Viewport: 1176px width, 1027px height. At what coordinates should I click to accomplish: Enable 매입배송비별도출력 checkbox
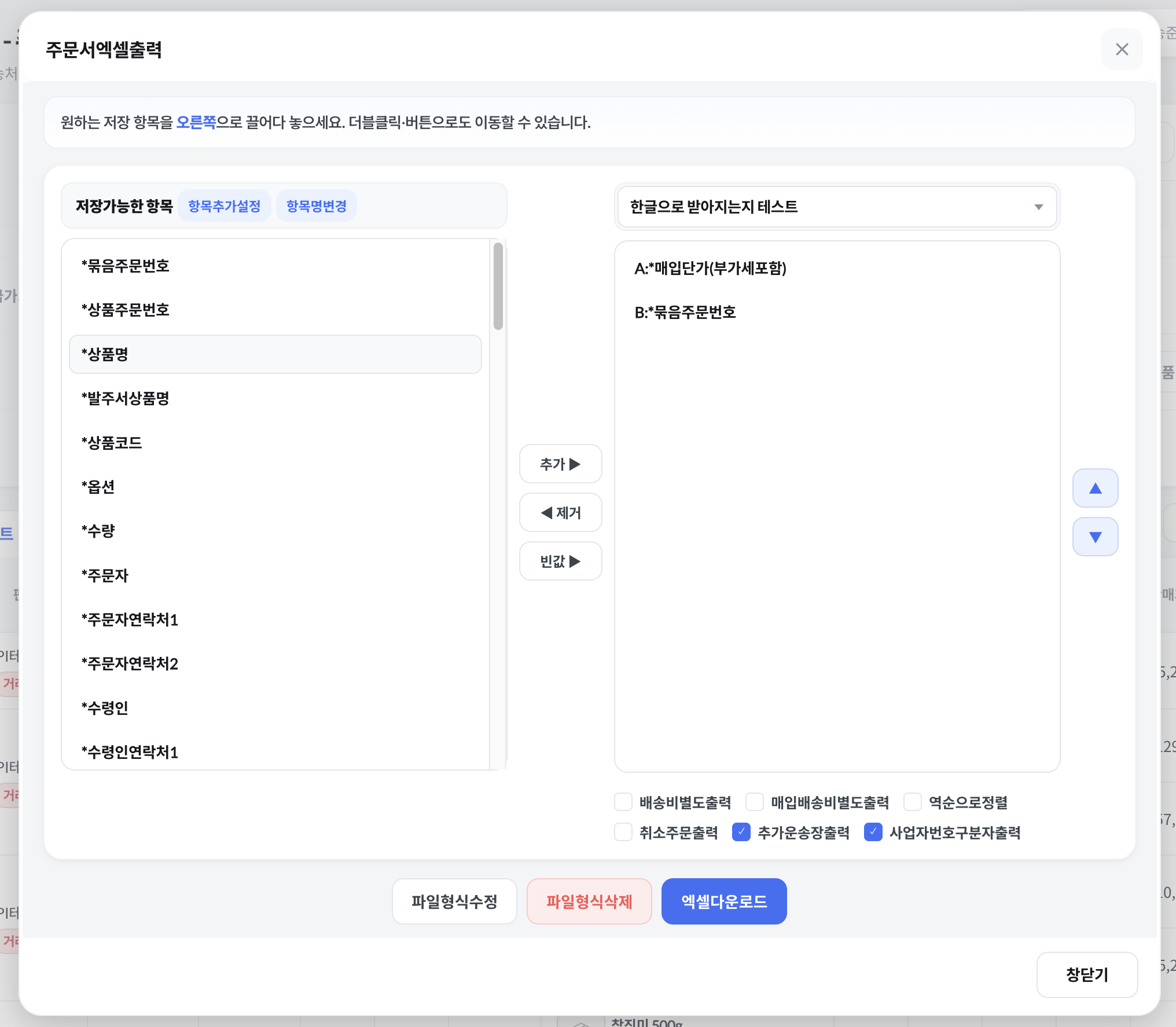pos(755,802)
